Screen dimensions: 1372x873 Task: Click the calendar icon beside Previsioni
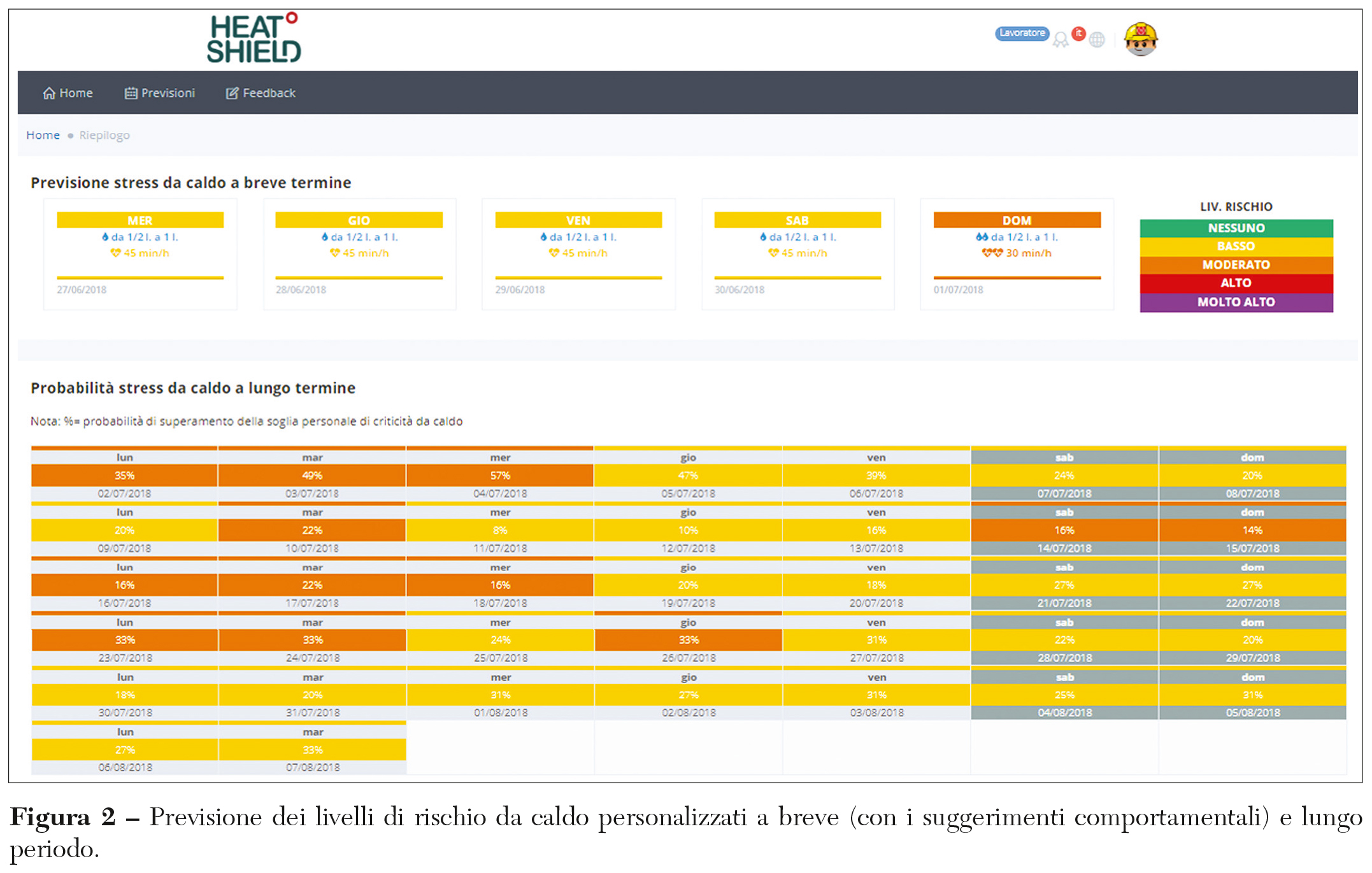(131, 94)
